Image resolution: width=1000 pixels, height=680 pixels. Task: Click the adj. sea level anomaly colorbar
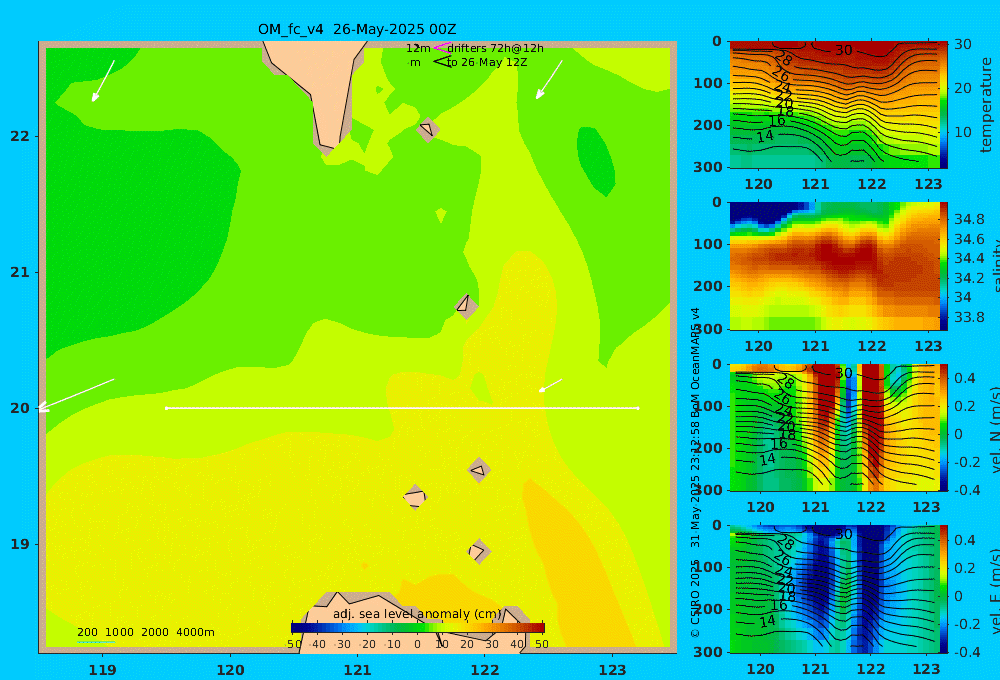click(418, 628)
